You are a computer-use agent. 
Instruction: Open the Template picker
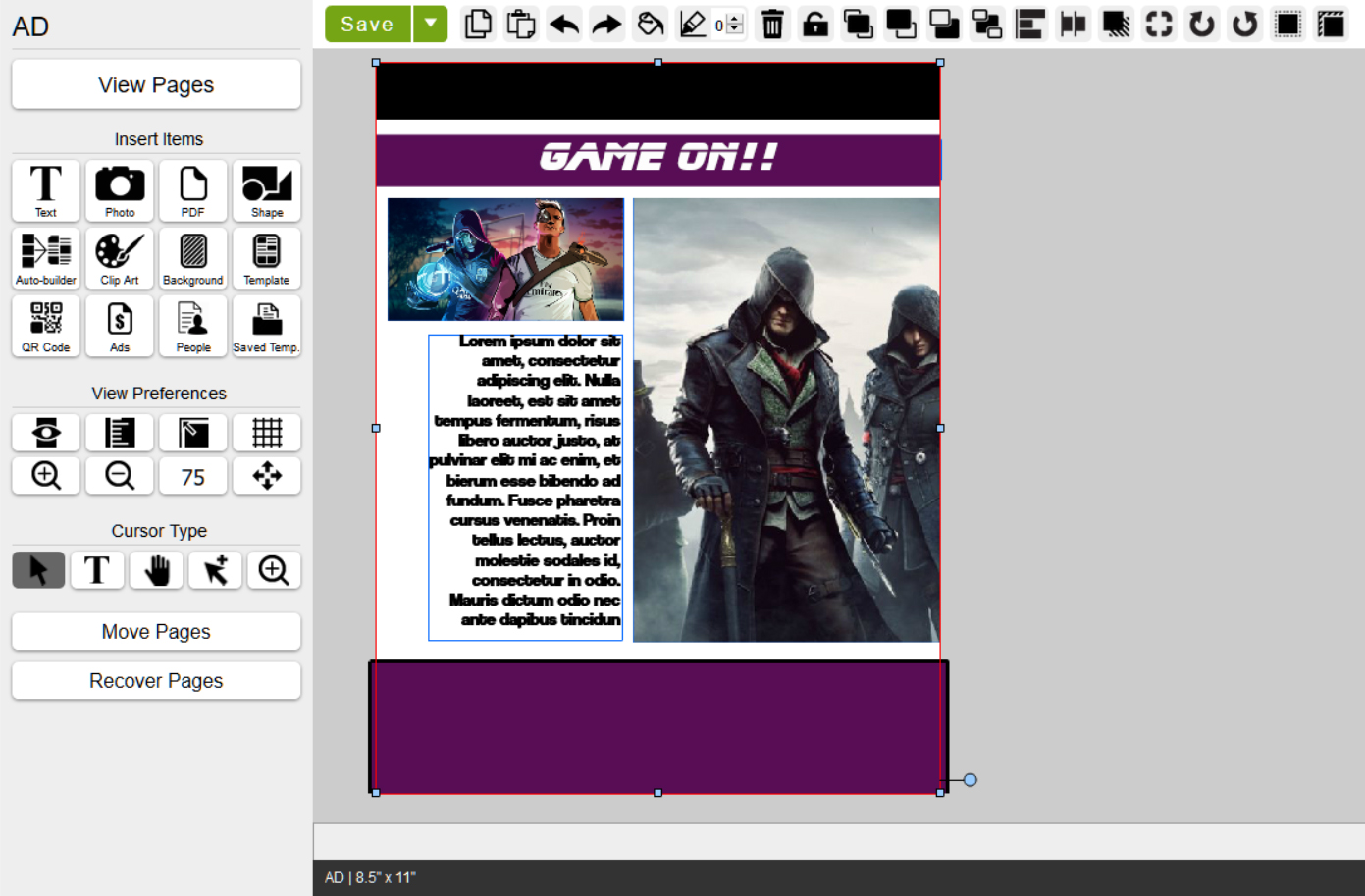pos(267,258)
